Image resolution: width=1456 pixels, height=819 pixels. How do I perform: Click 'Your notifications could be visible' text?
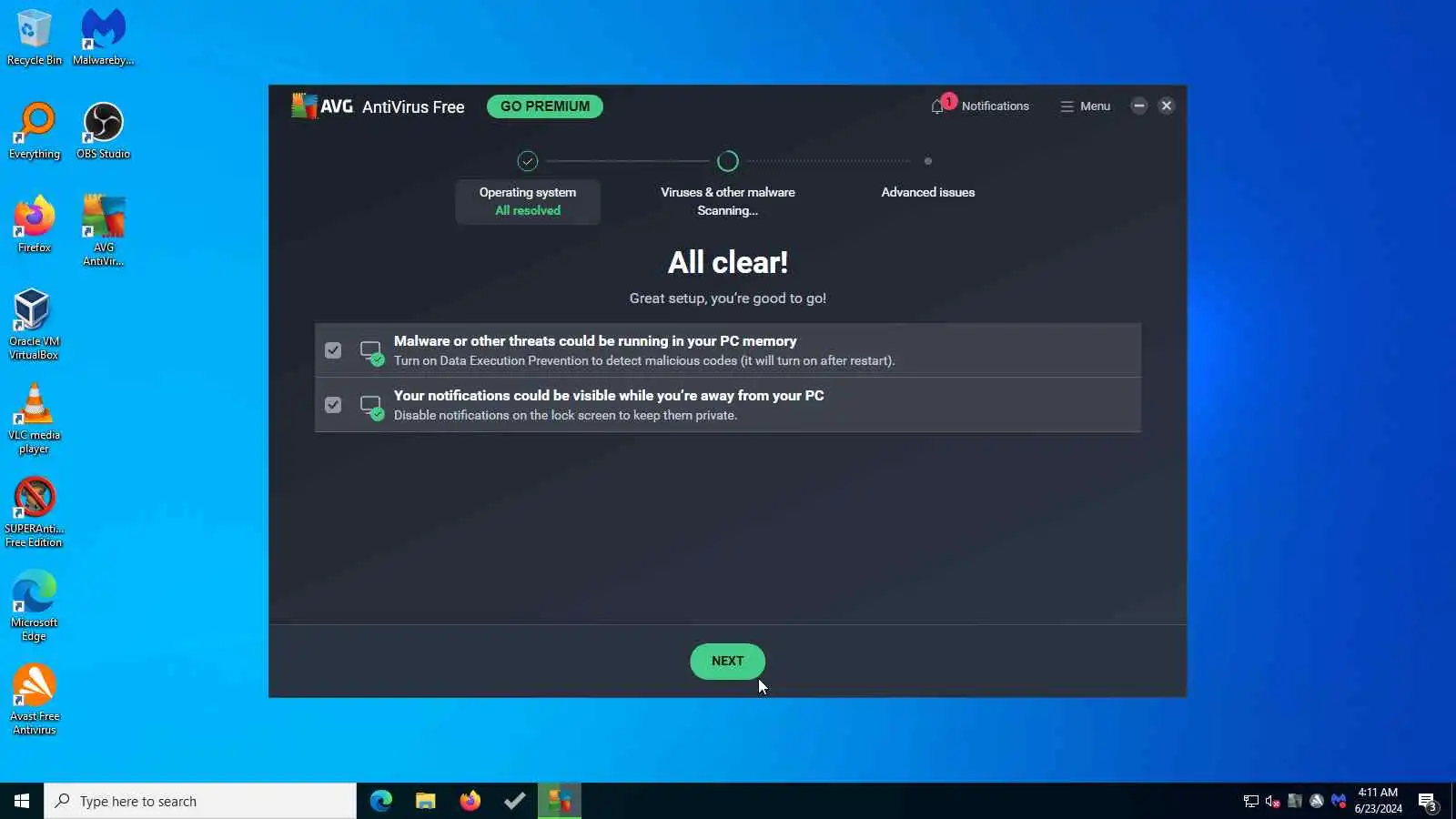(x=609, y=396)
